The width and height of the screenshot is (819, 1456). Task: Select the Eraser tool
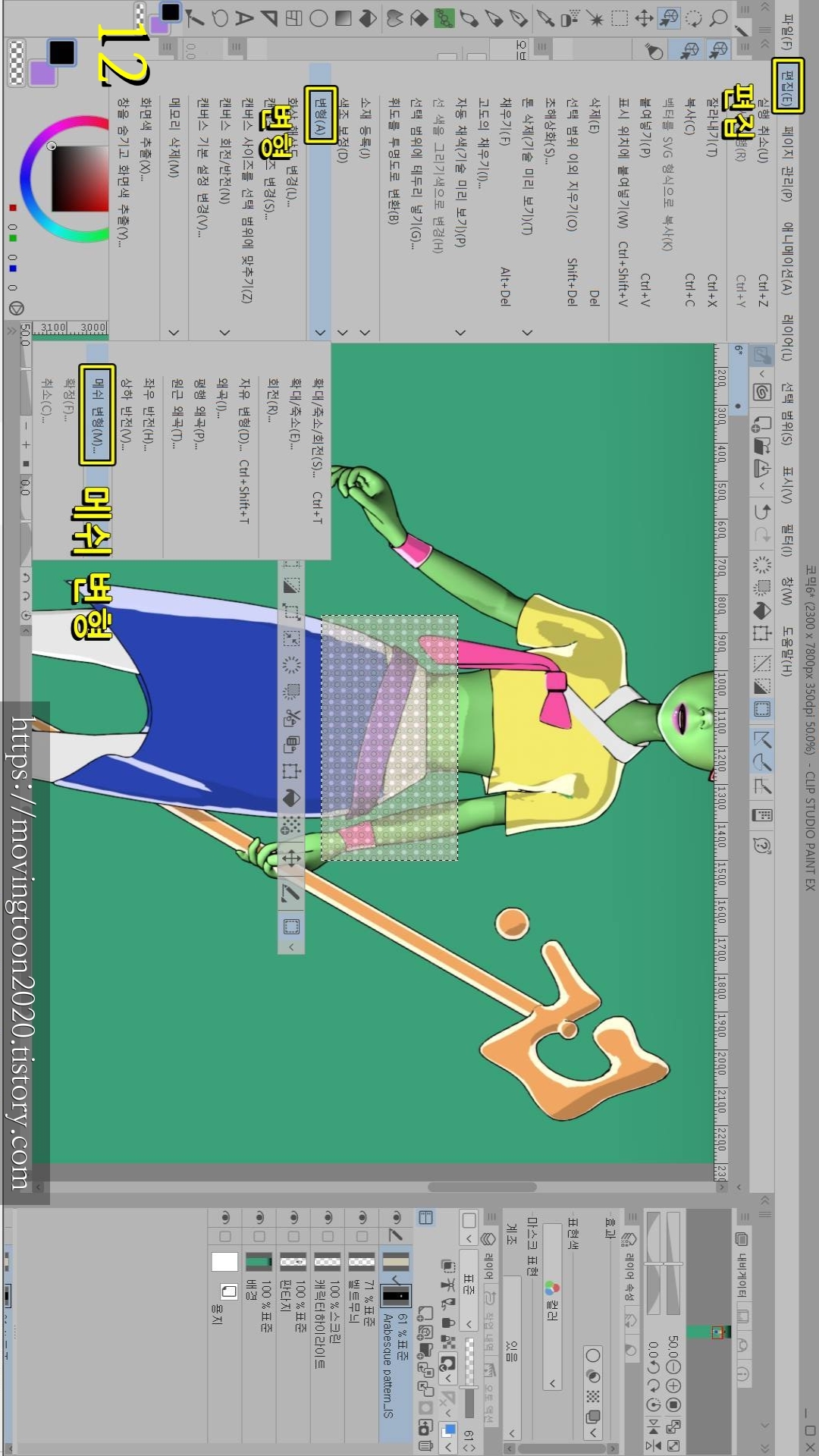coord(419,18)
